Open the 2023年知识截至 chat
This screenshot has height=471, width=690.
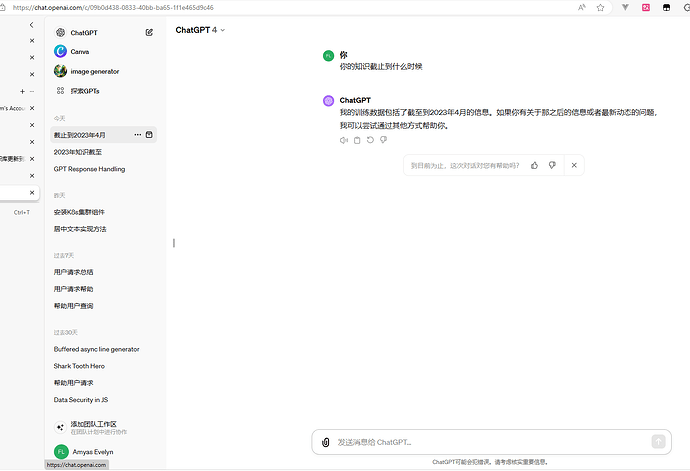coord(78,152)
